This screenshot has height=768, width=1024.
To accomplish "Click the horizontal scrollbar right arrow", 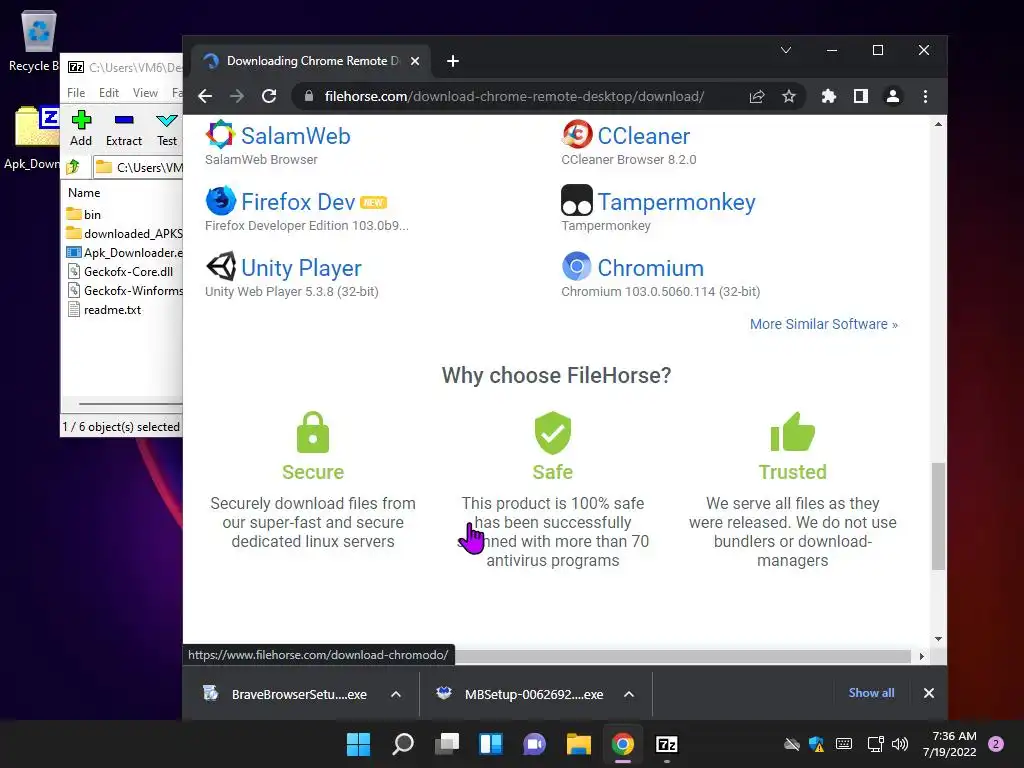I will click(x=921, y=656).
